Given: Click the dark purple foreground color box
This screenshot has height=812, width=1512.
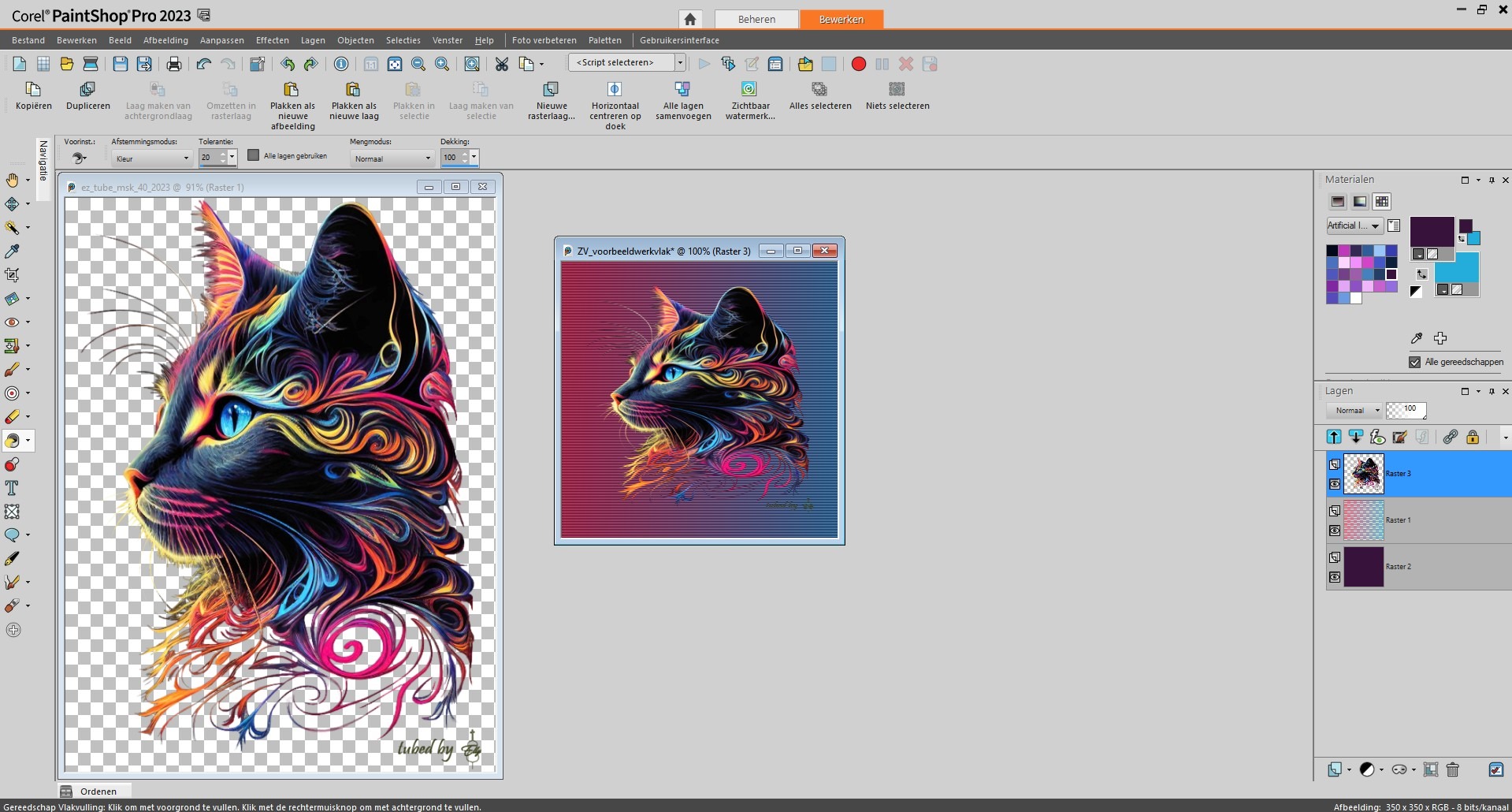Looking at the screenshot, I should pyautogui.click(x=1432, y=232).
